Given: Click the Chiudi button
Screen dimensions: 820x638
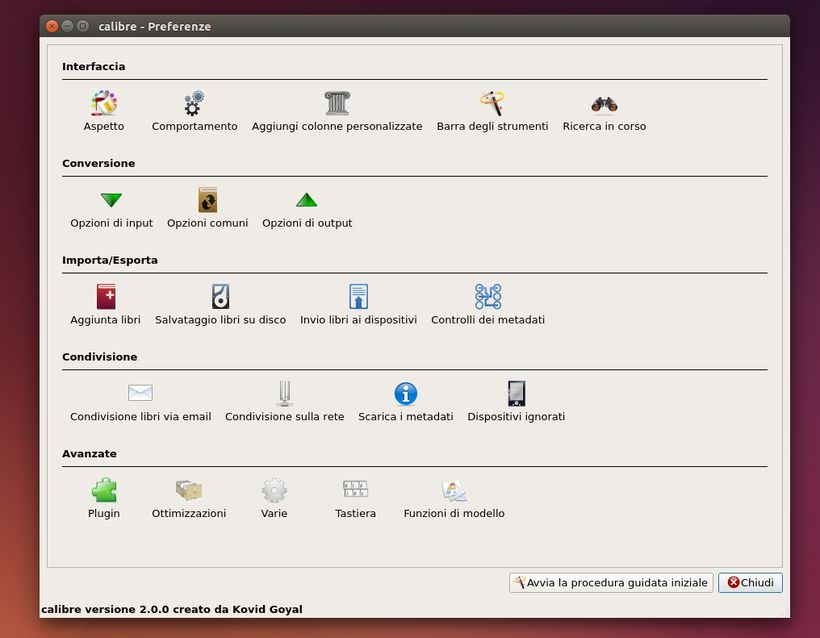Looking at the screenshot, I should point(750,583).
